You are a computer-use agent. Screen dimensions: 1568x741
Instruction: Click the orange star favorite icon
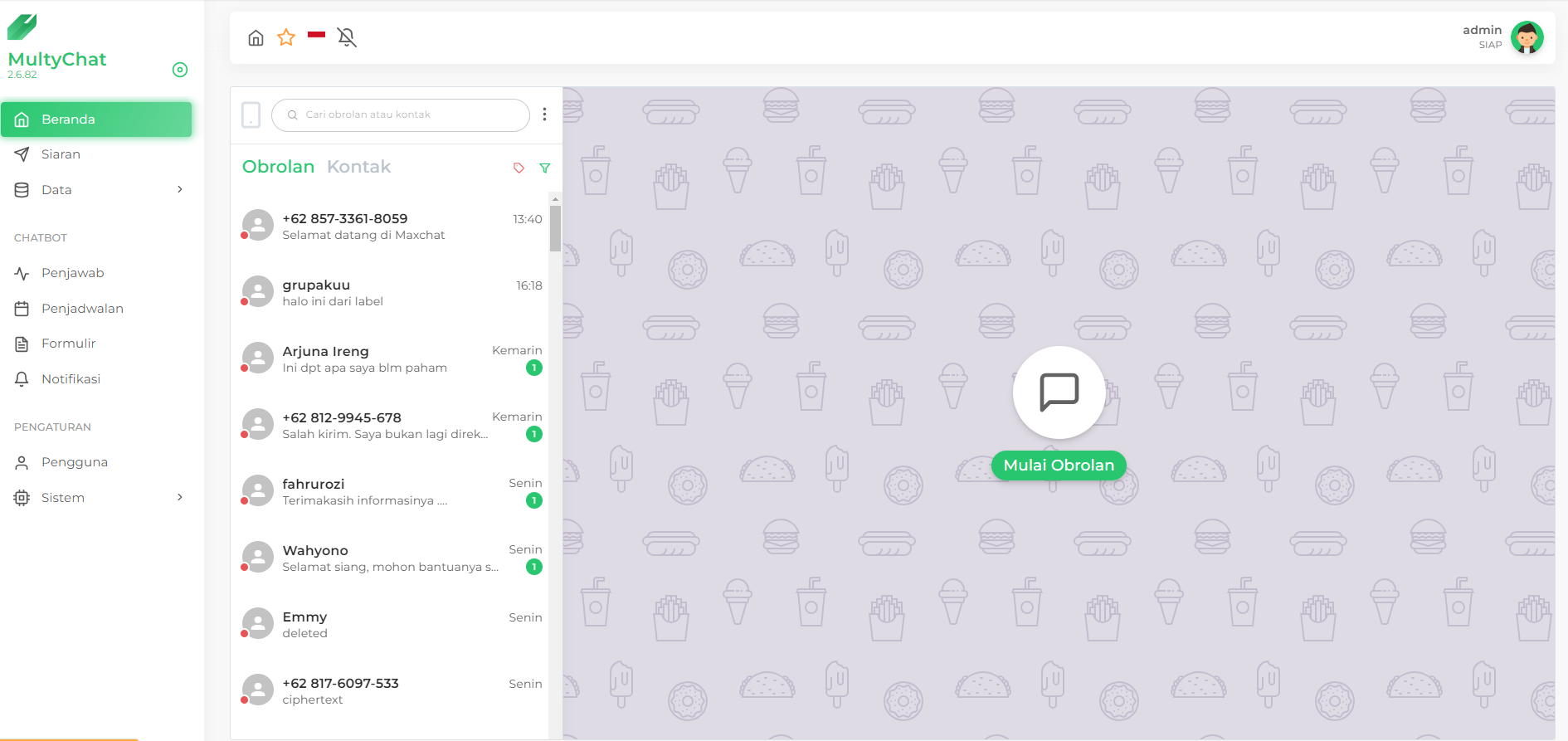click(x=286, y=37)
